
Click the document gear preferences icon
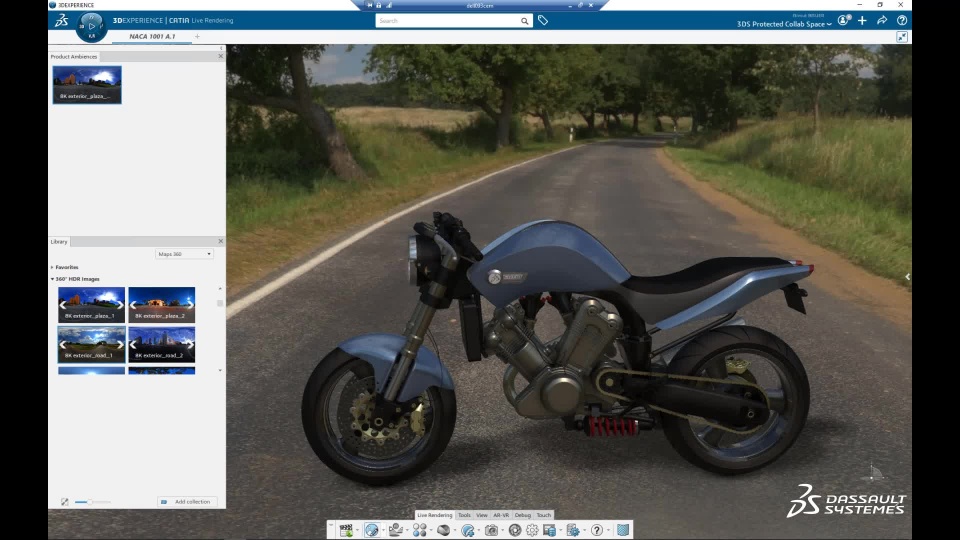(x=573, y=530)
